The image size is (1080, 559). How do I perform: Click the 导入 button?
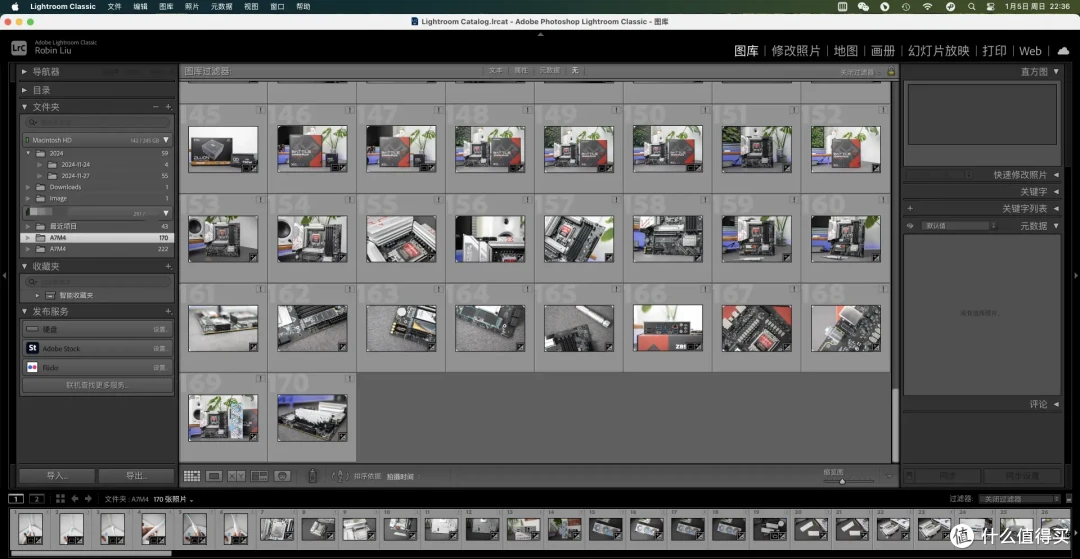click(x=56, y=476)
